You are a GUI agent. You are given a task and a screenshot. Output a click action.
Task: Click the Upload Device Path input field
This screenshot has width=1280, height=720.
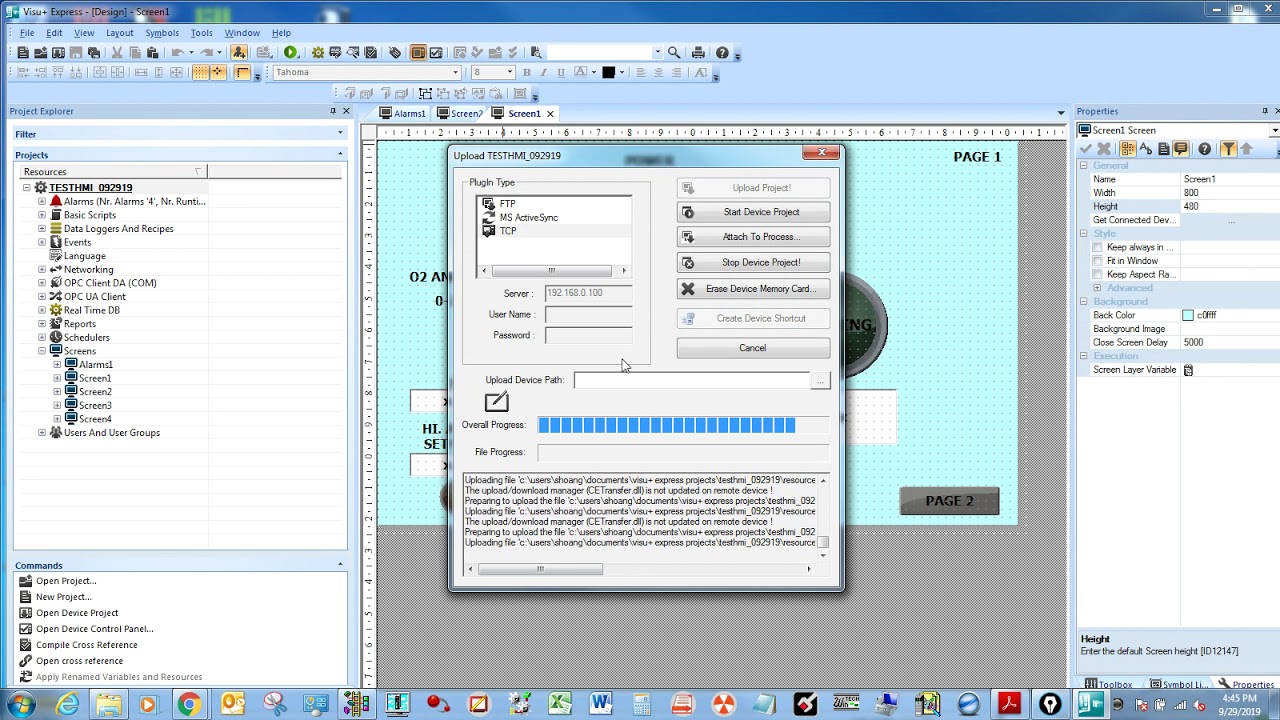tap(692, 380)
